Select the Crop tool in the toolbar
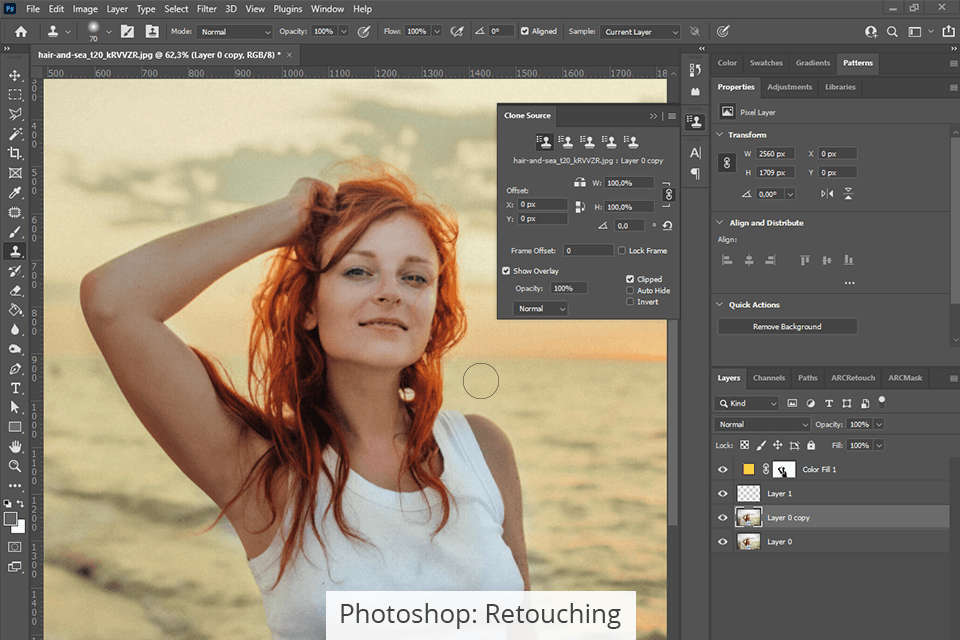Screen dimensions: 960x640 coord(15,153)
